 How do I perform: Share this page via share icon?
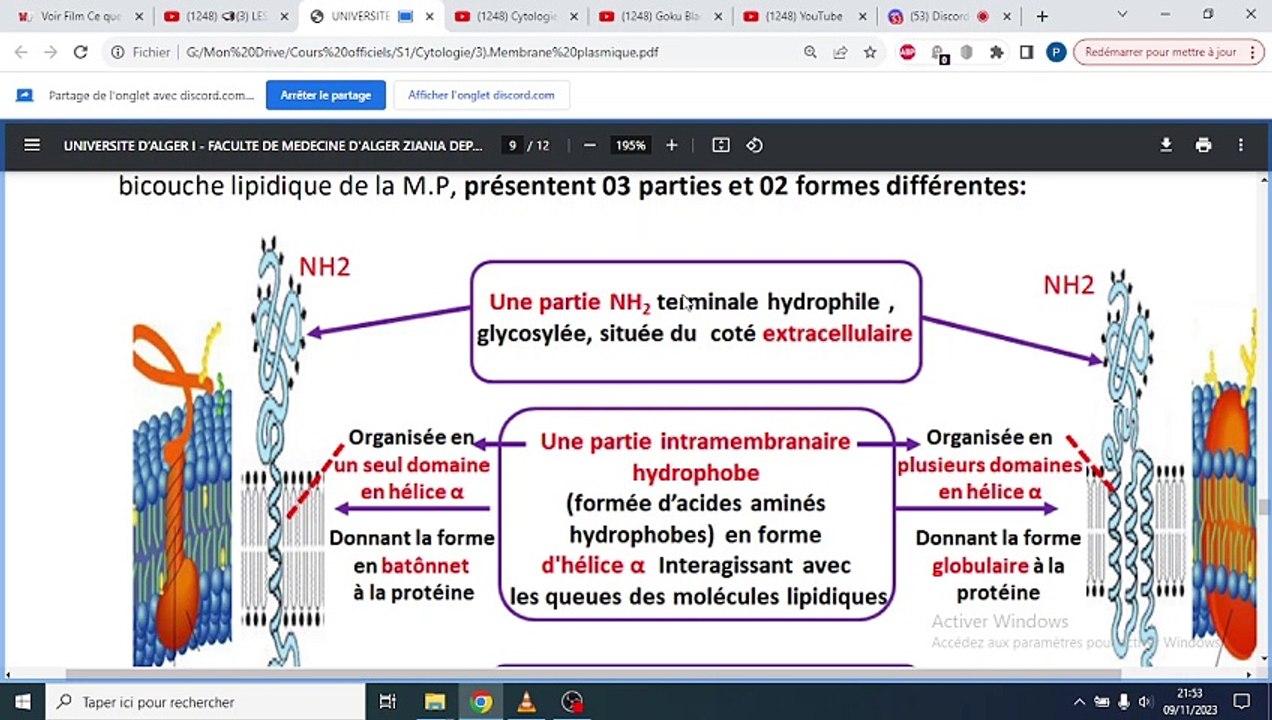(x=840, y=52)
